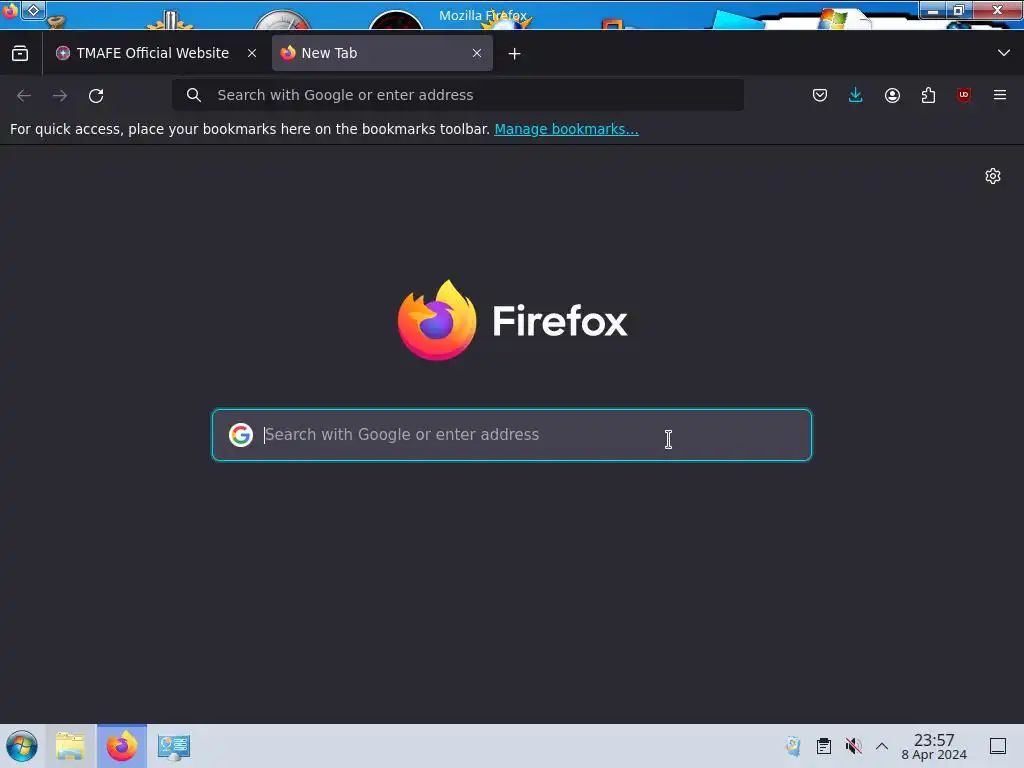Open the 23:57 clock calendar
1024x768 pixels.
tap(934, 746)
